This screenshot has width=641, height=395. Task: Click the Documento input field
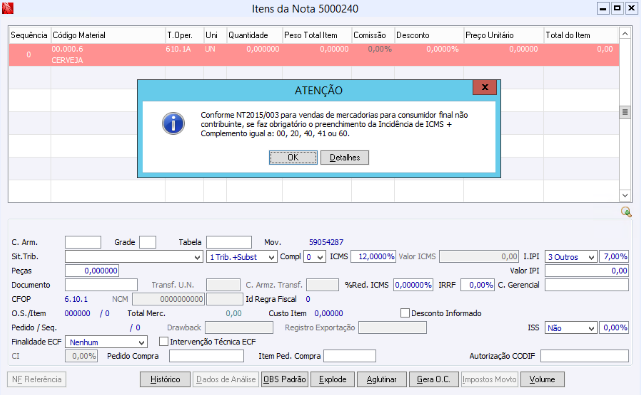click(101, 285)
